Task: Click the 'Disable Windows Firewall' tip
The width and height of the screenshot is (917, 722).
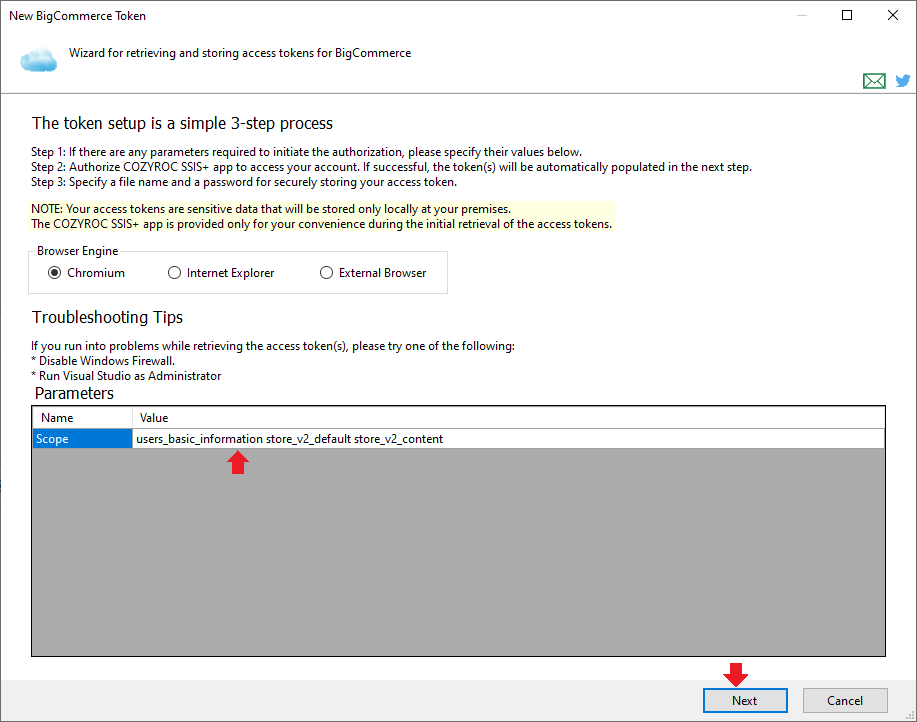Action: (104, 361)
